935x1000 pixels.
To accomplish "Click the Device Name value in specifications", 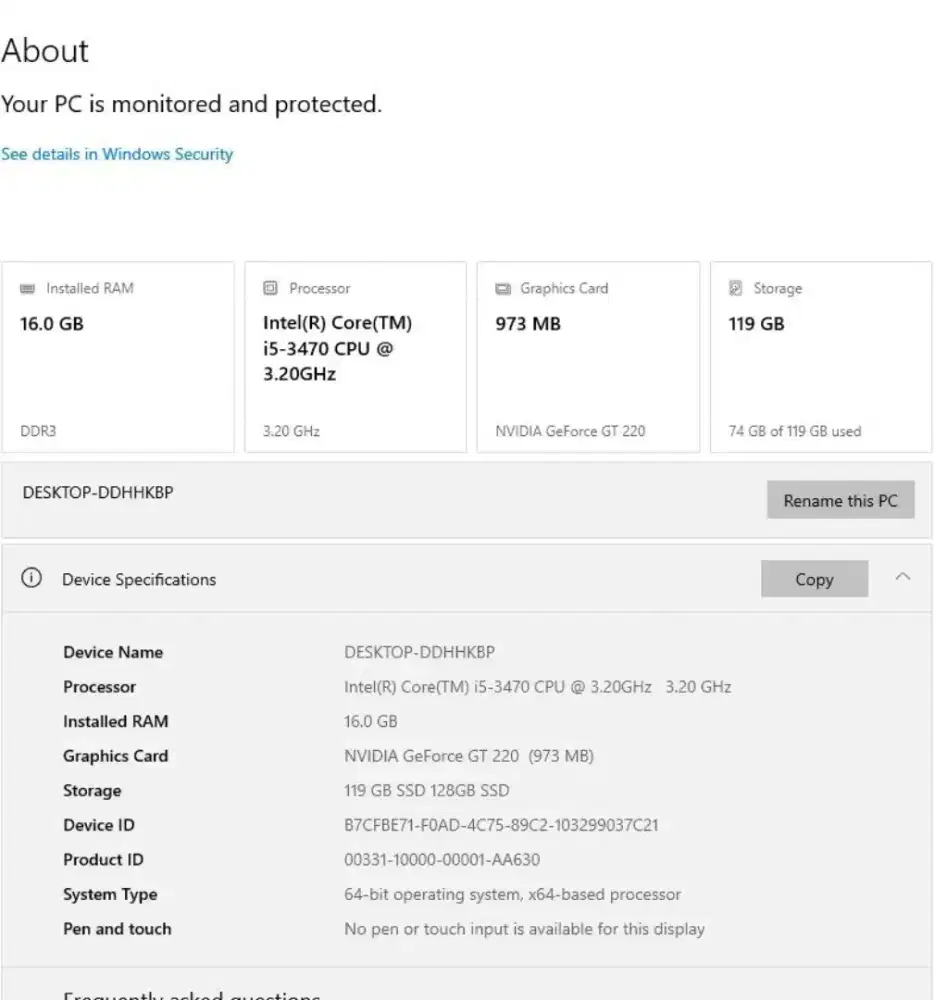I will [419, 652].
